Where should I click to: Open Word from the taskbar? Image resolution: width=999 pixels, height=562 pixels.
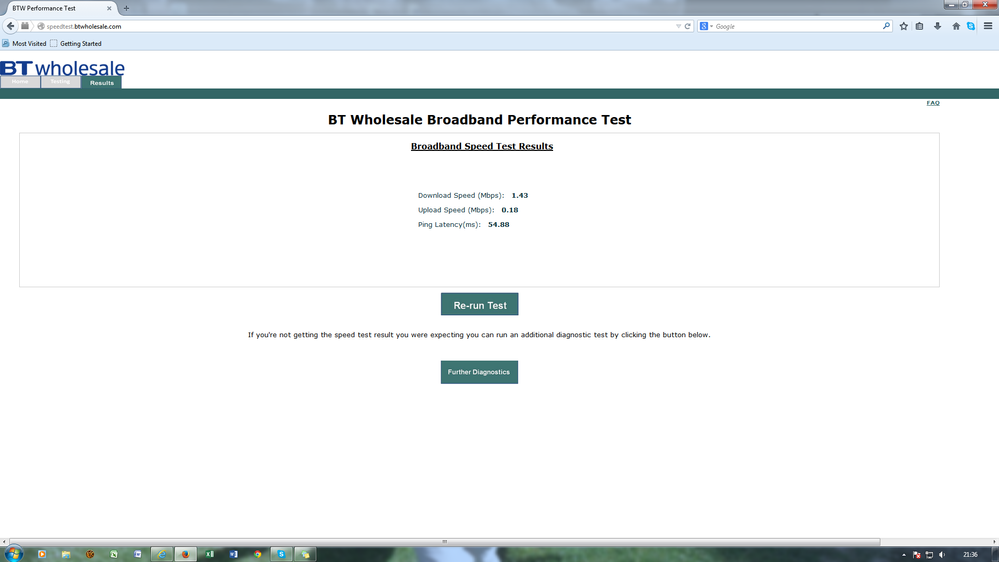[233, 554]
